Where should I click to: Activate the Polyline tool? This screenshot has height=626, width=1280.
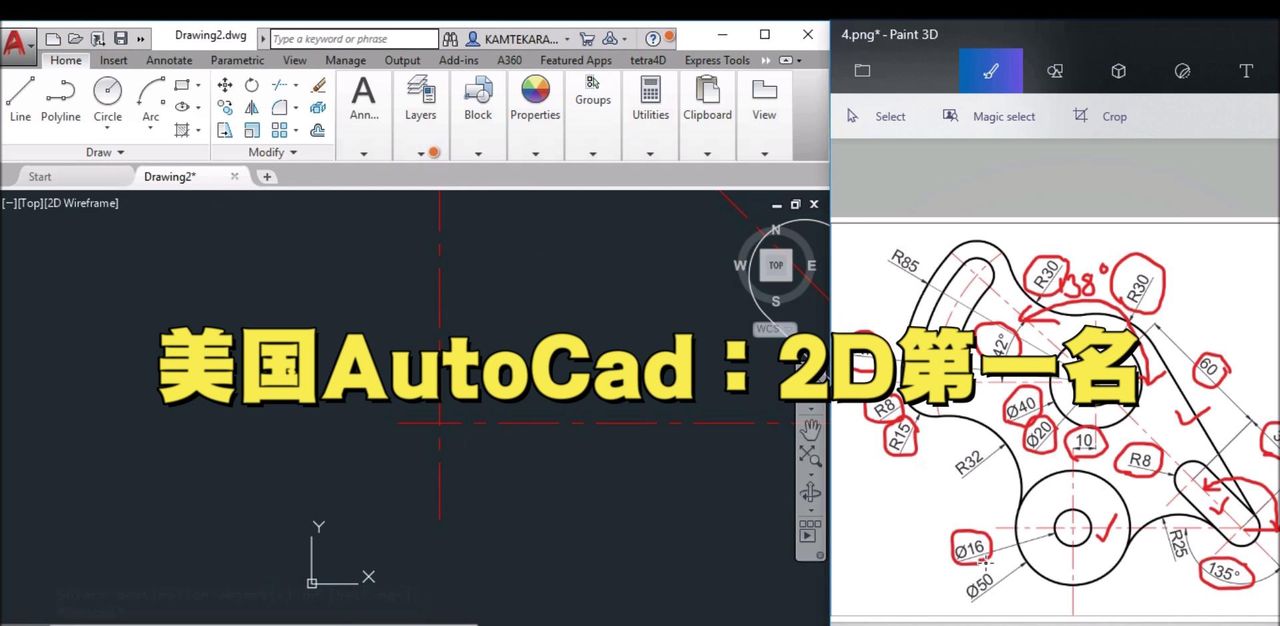point(60,98)
